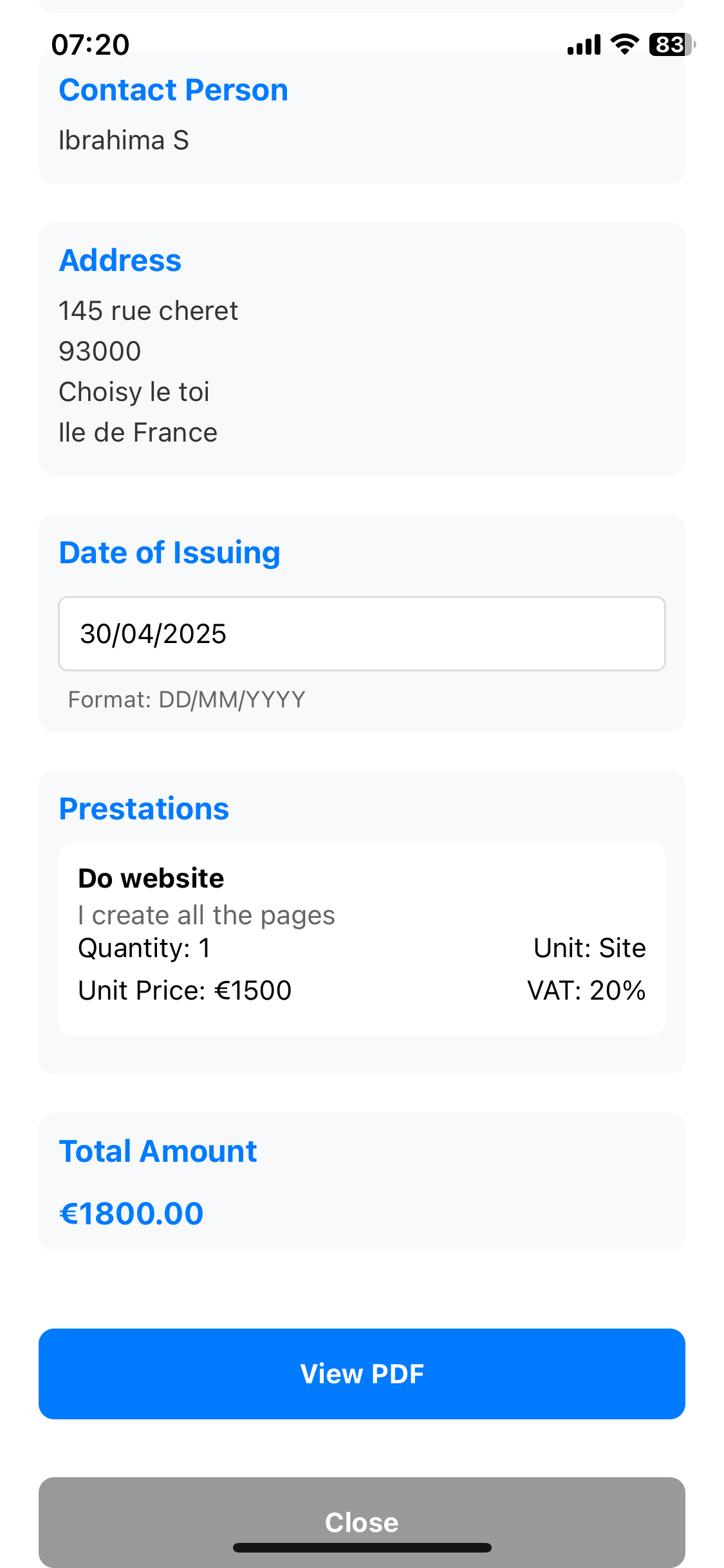Tap the city Choisy le toi
The height and width of the screenshot is (1568, 724).
[x=134, y=392]
